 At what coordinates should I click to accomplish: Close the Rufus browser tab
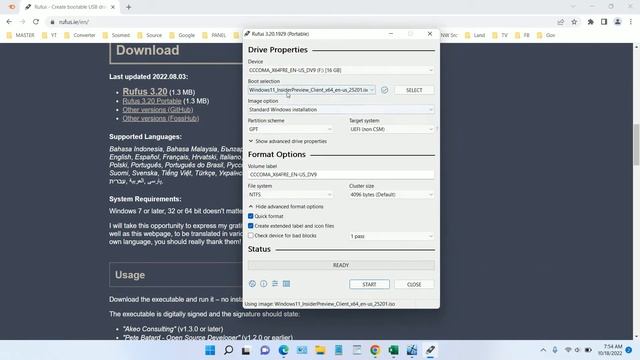click(113, 7)
